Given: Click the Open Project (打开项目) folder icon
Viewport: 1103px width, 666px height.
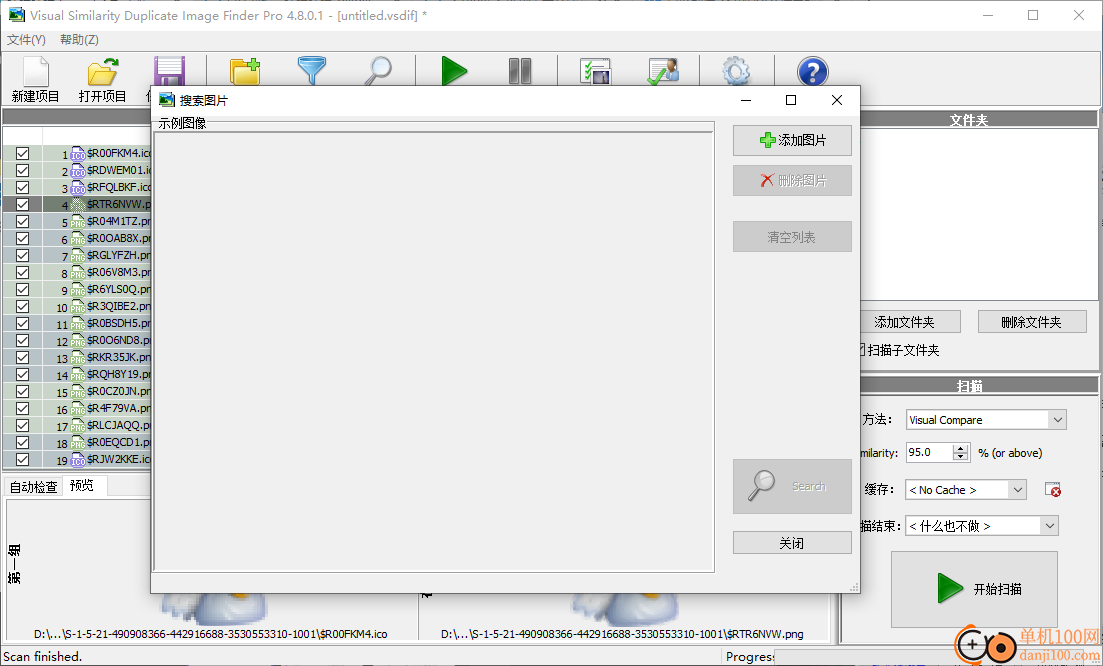Looking at the screenshot, I should [x=103, y=72].
